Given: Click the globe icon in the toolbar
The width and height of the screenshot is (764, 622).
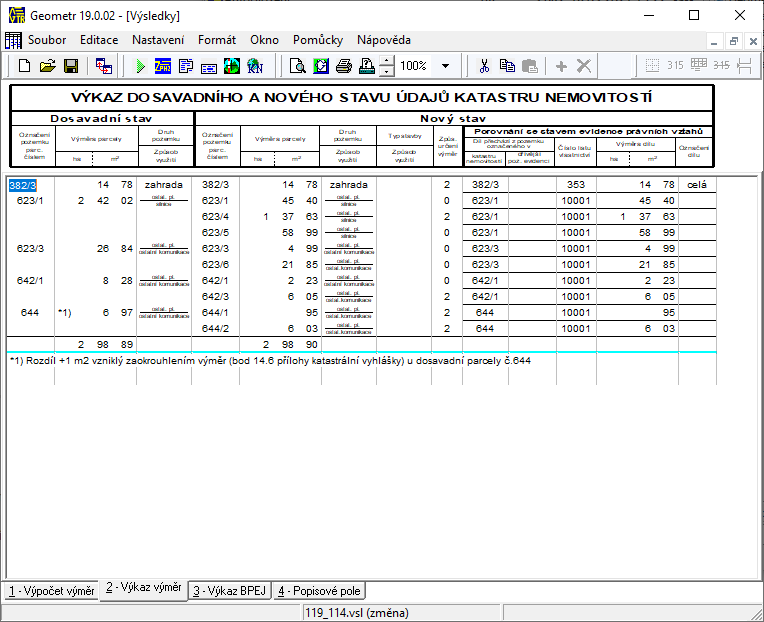Looking at the screenshot, I should pos(232,66).
